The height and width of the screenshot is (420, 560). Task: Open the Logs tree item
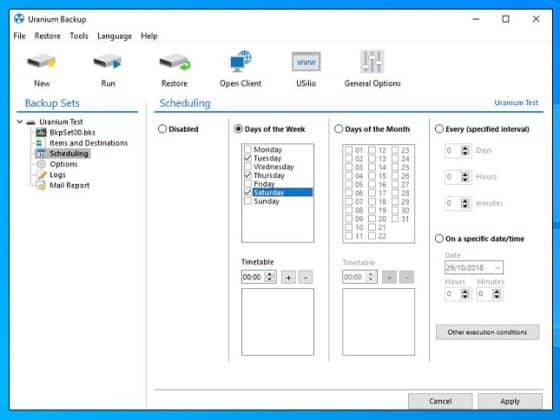(57, 175)
